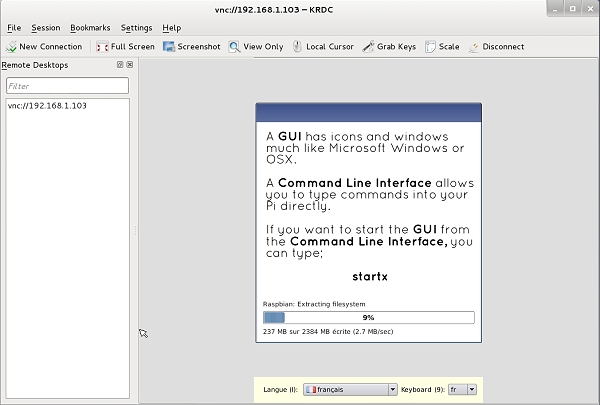The image size is (600, 405).
Task: Click the Screenshot button label
Action: pos(199,47)
